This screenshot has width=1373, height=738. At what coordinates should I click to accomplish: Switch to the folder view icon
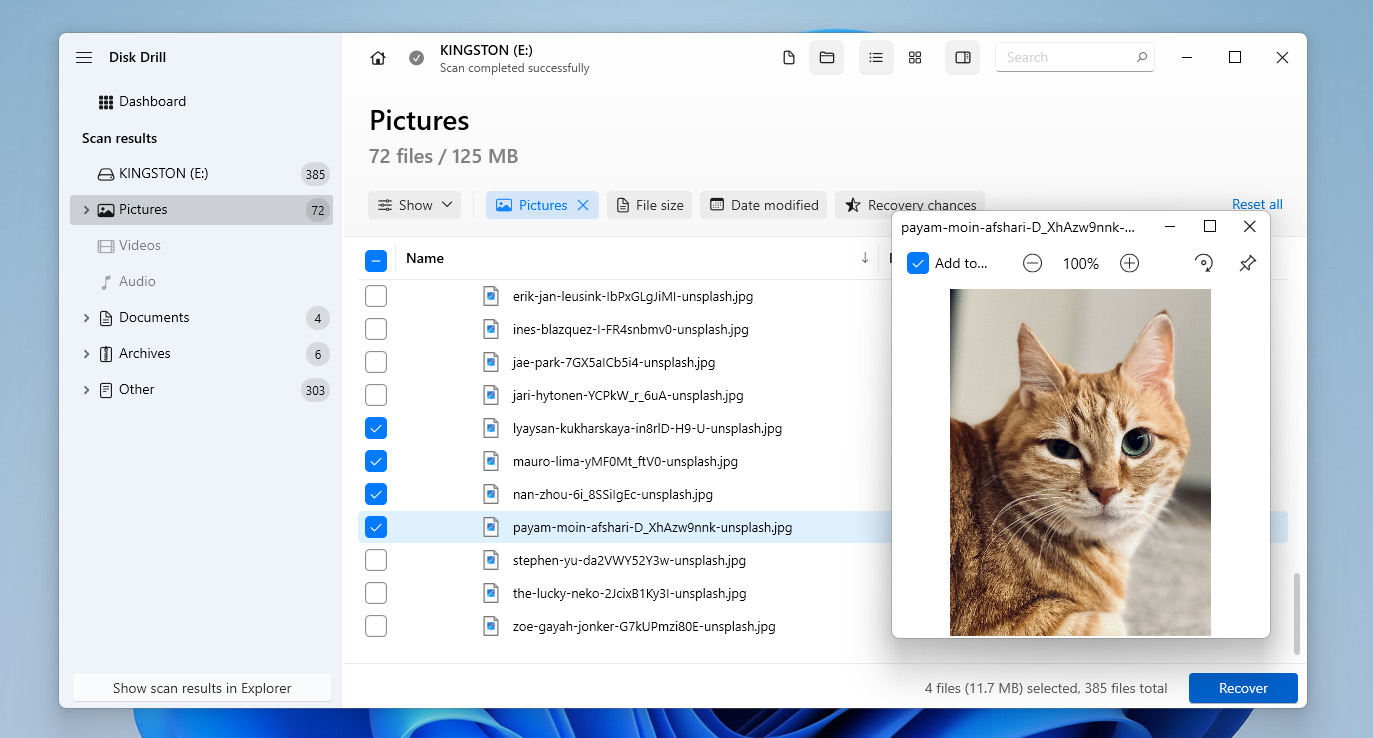pos(827,58)
